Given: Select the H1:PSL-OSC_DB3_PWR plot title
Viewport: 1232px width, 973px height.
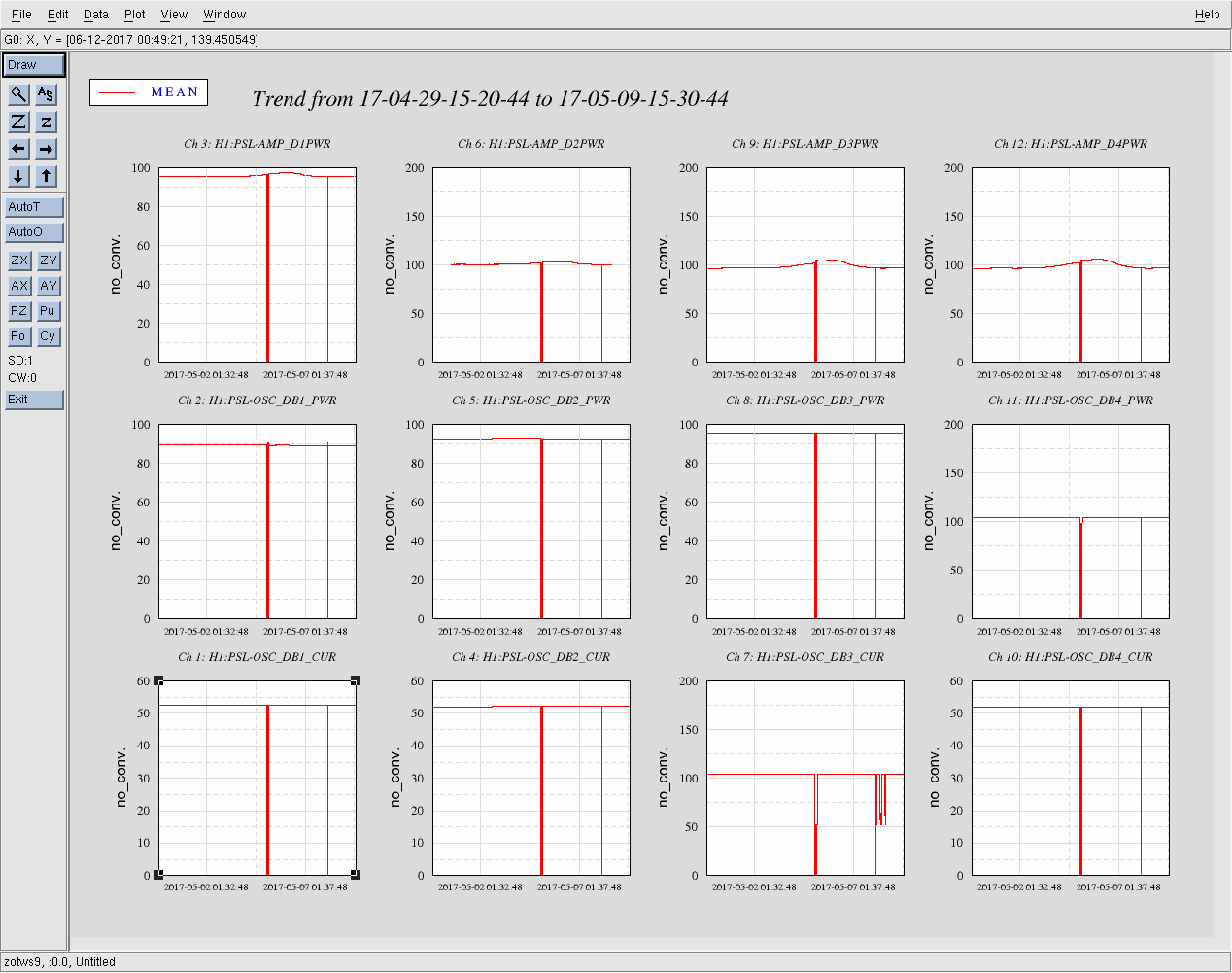Looking at the screenshot, I should click(x=805, y=400).
